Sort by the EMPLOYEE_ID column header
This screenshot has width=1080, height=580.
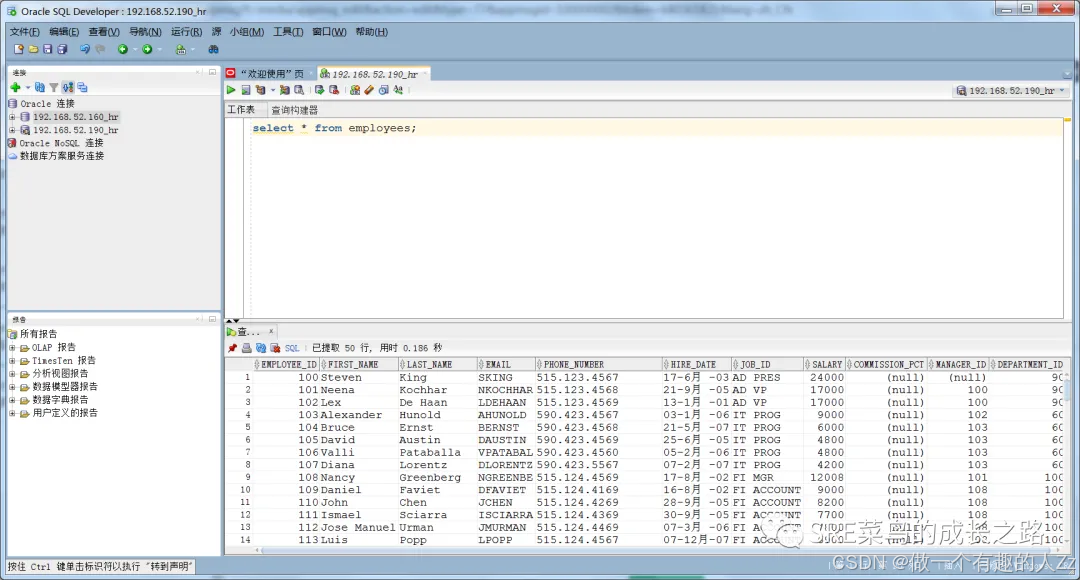[285, 364]
